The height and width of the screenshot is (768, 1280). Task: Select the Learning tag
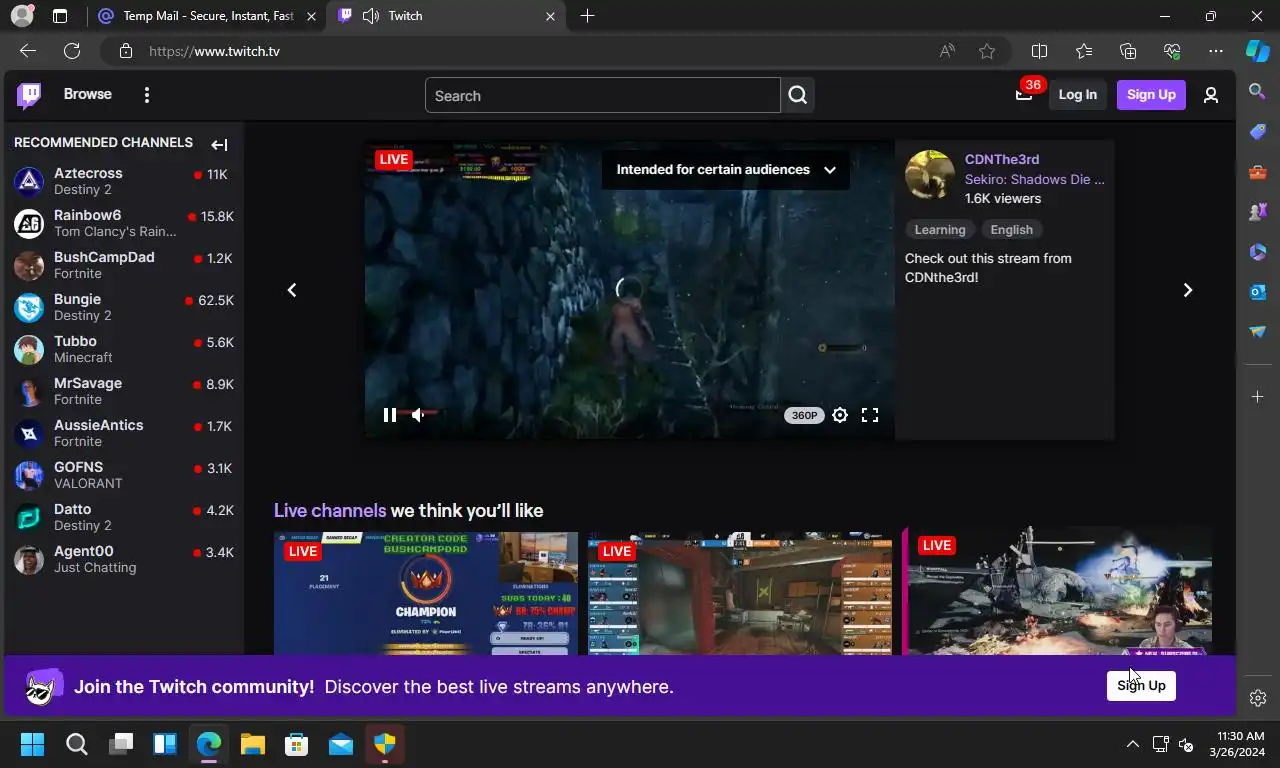click(x=940, y=229)
